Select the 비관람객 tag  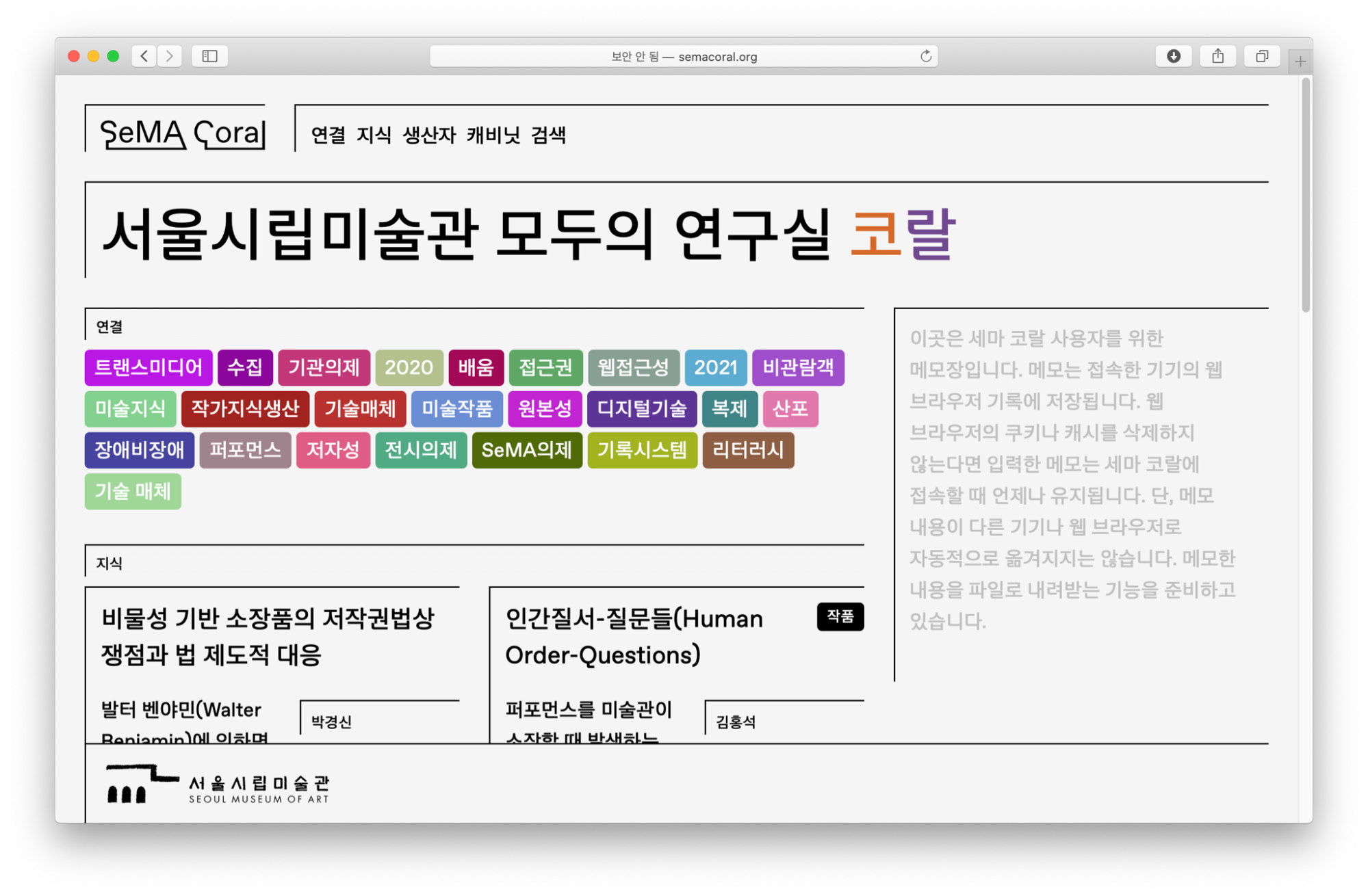(x=798, y=367)
